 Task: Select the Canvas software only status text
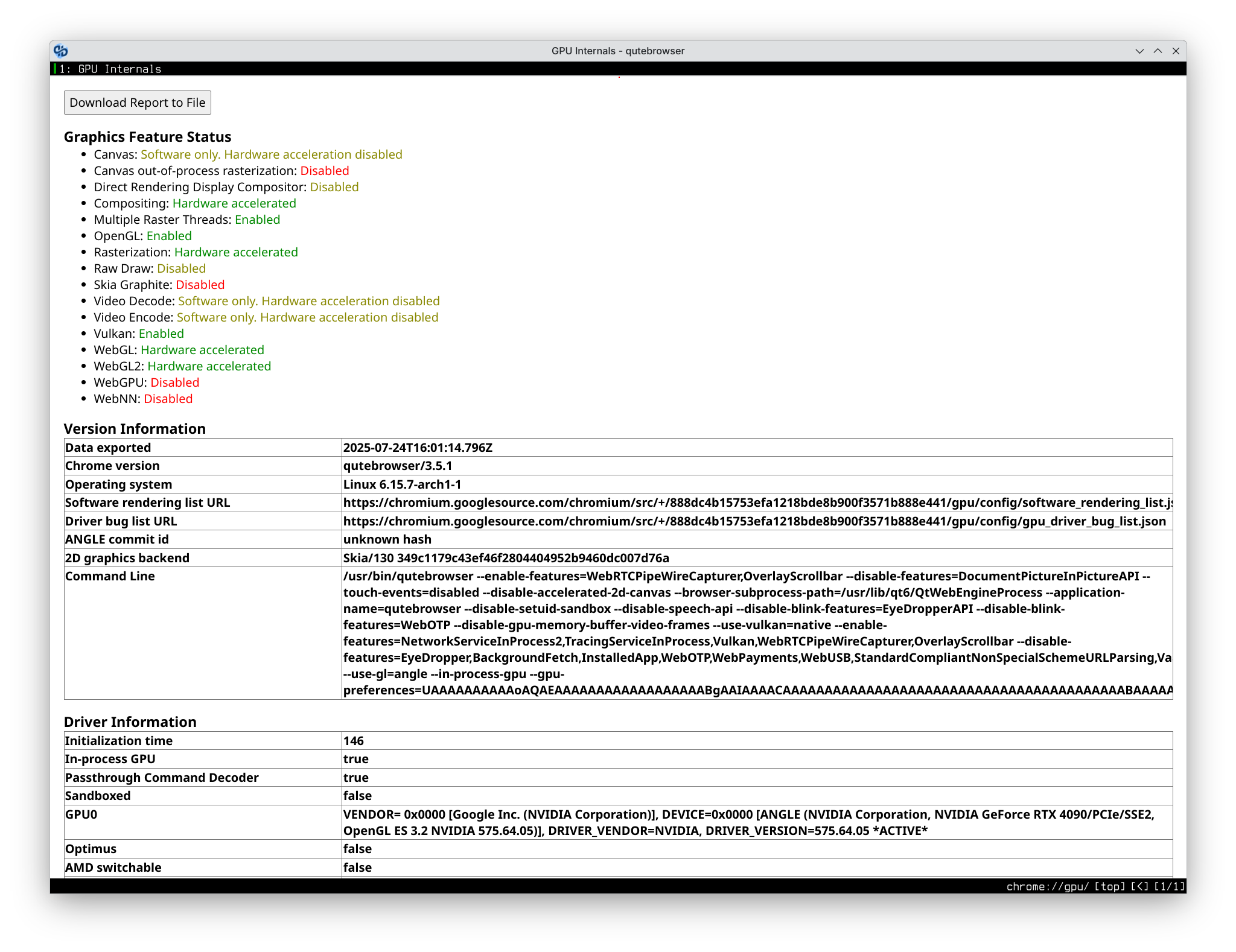[x=272, y=154]
